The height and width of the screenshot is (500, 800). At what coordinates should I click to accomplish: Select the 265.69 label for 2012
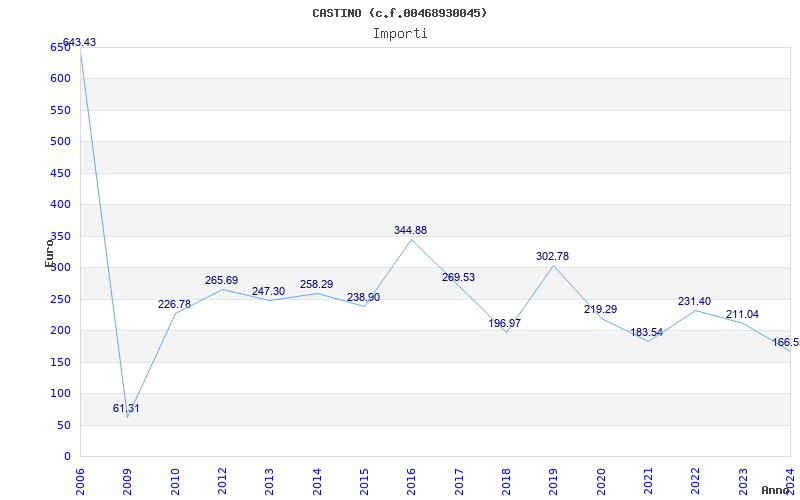(x=221, y=280)
